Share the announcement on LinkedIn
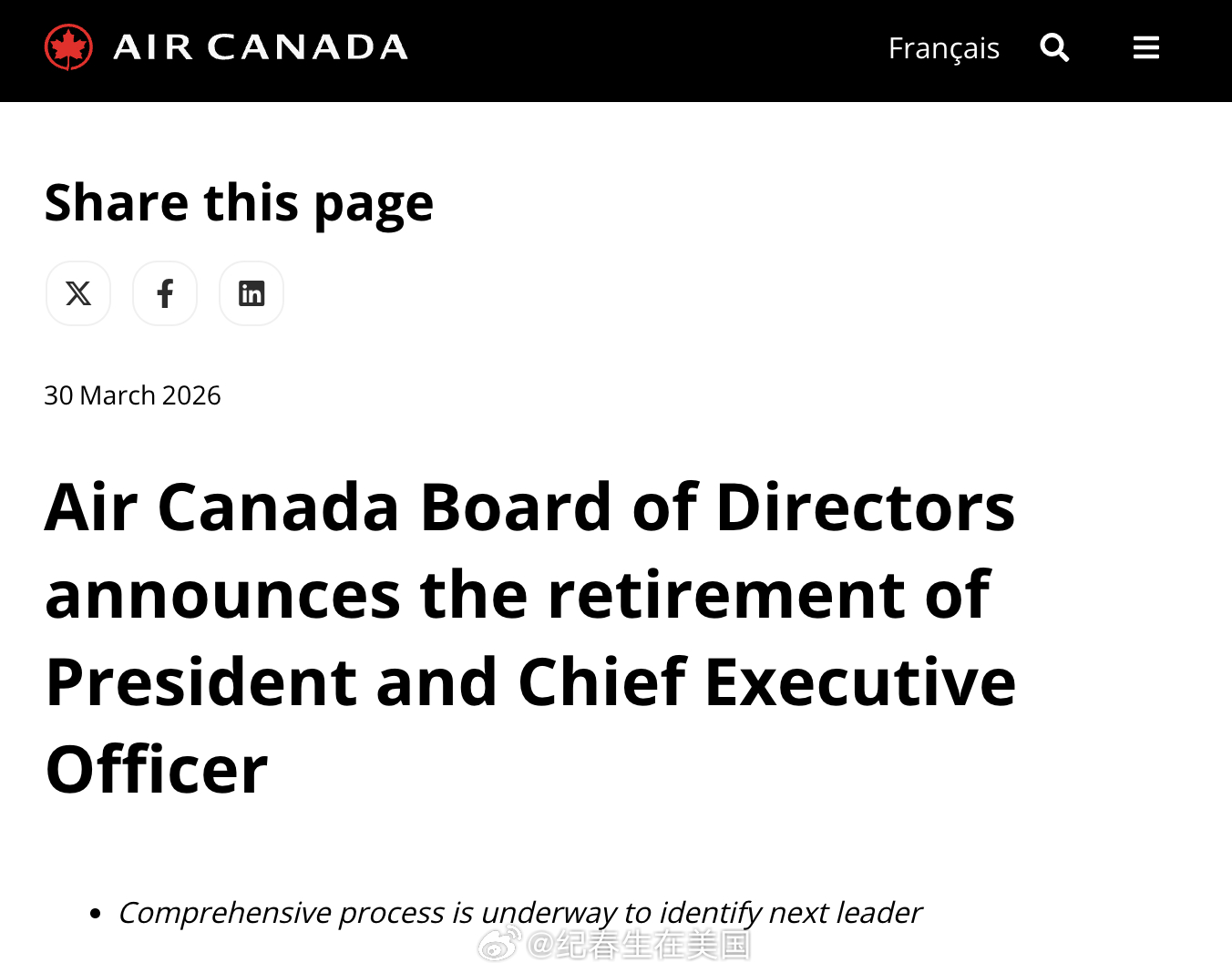Image resolution: width=1232 pixels, height=973 pixels. click(251, 292)
